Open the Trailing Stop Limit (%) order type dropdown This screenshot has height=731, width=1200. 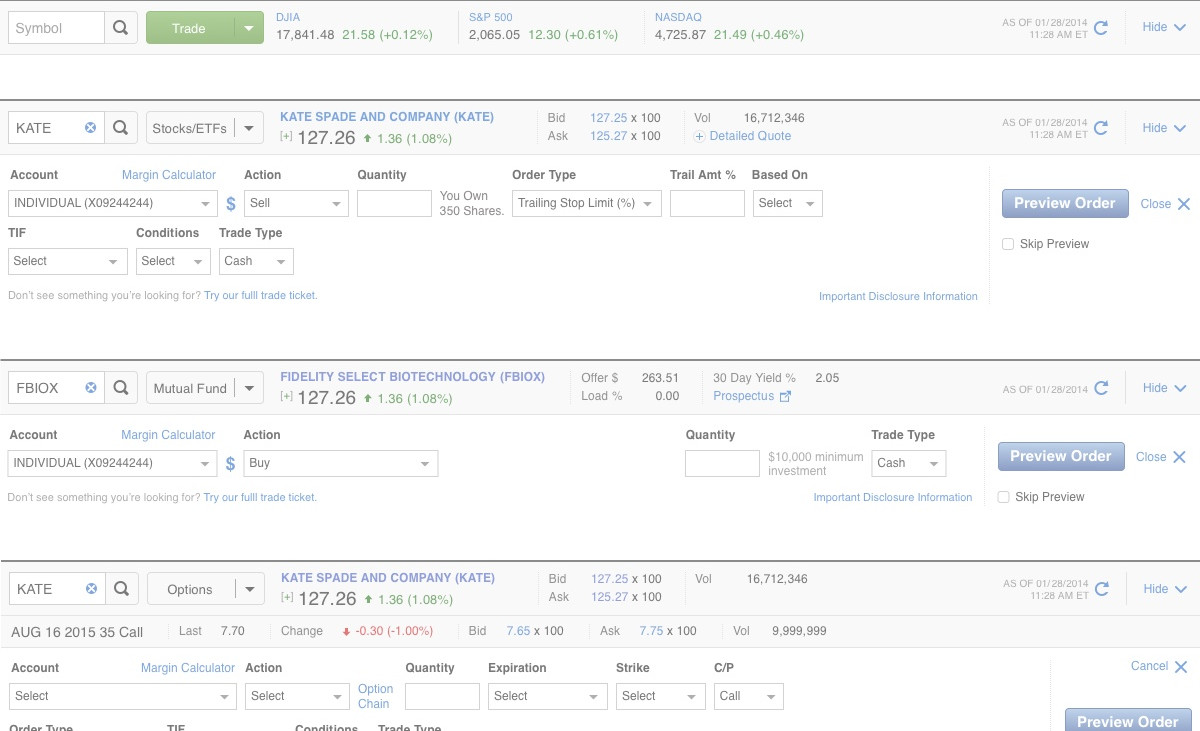pyautogui.click(x=587, y=203)
